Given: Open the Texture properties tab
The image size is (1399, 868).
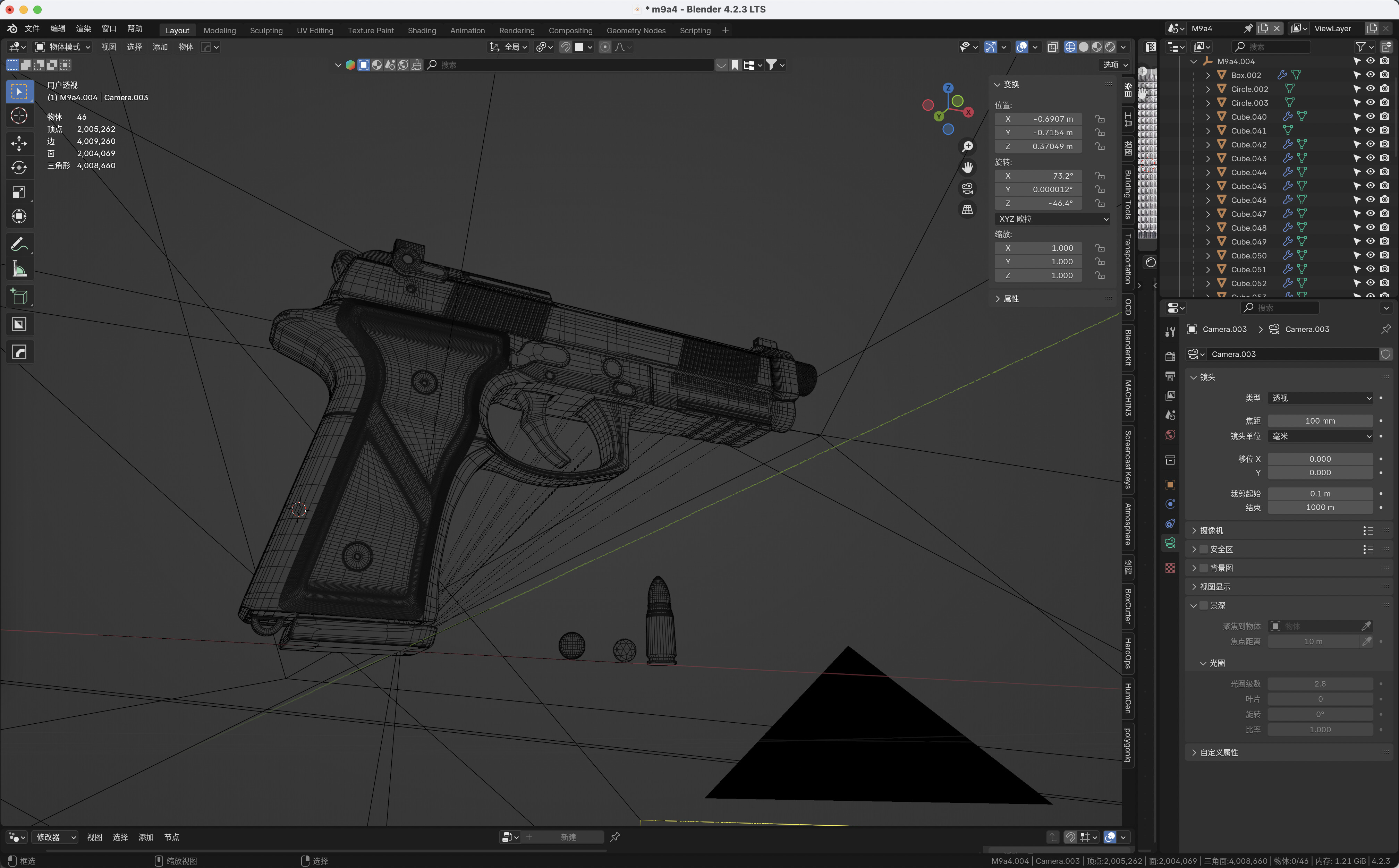Looking at the screenshot, I should pos(1170,568).
